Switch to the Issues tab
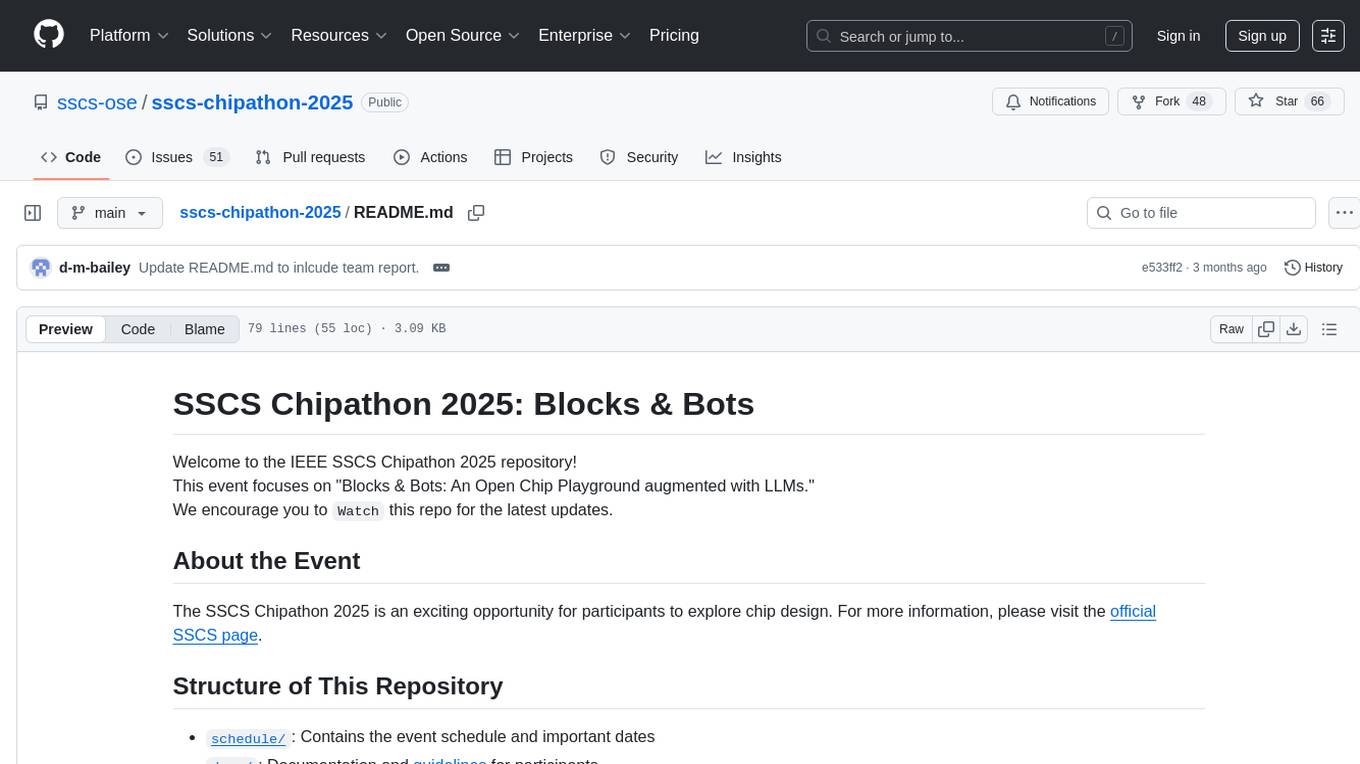This screenshot has width=1360, height=764. coord(177,157)
